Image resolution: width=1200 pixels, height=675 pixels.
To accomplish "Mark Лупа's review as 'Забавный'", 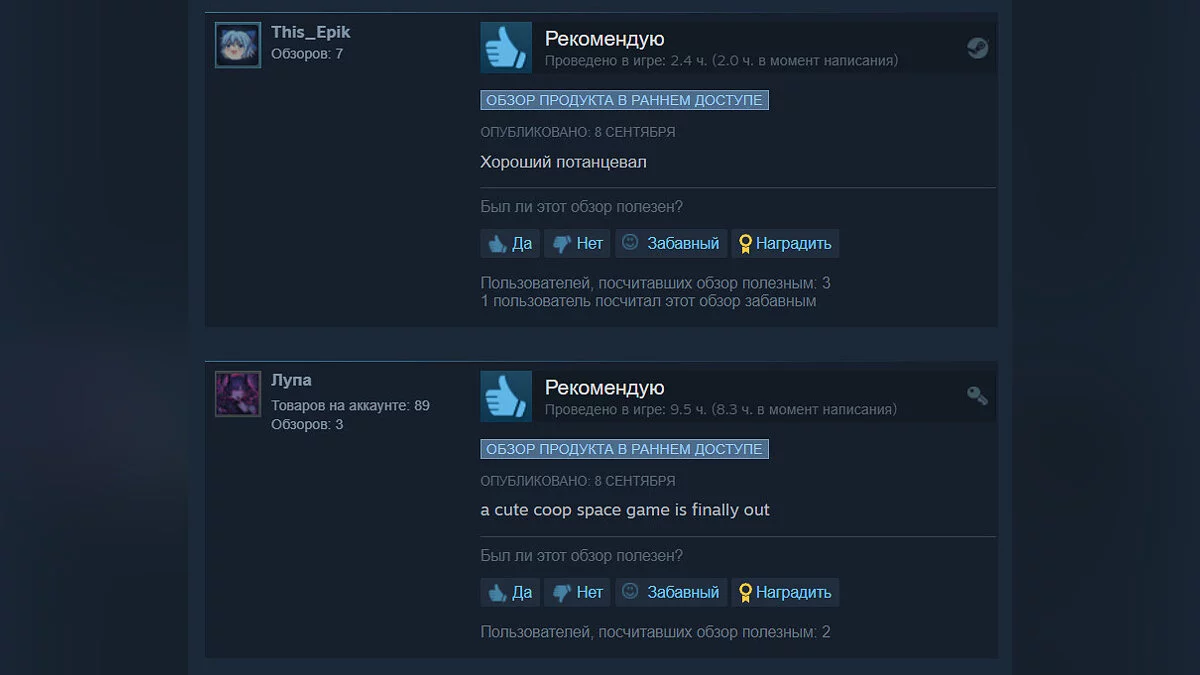I will pos(671,592).
